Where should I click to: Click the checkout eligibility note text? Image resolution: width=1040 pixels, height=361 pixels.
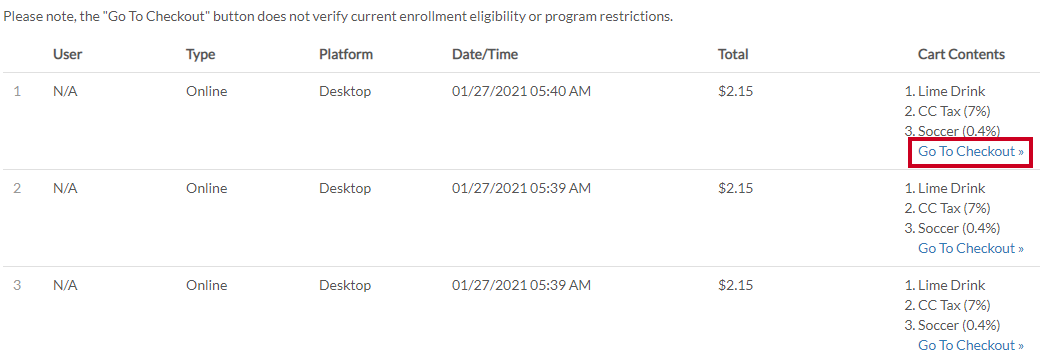(338, 17)
